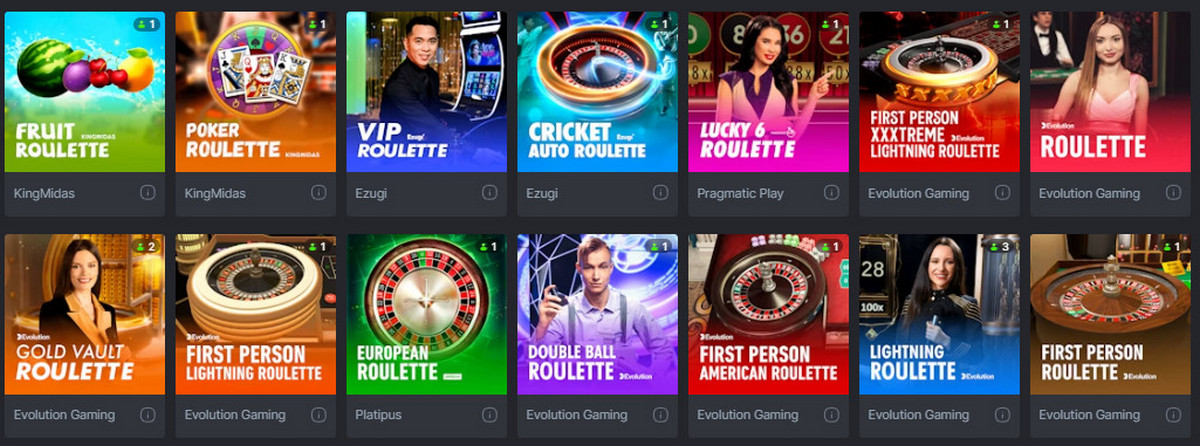Select First Person XXXtreme Lightning Roulette
1200x446 pixels.
[940, 92]
